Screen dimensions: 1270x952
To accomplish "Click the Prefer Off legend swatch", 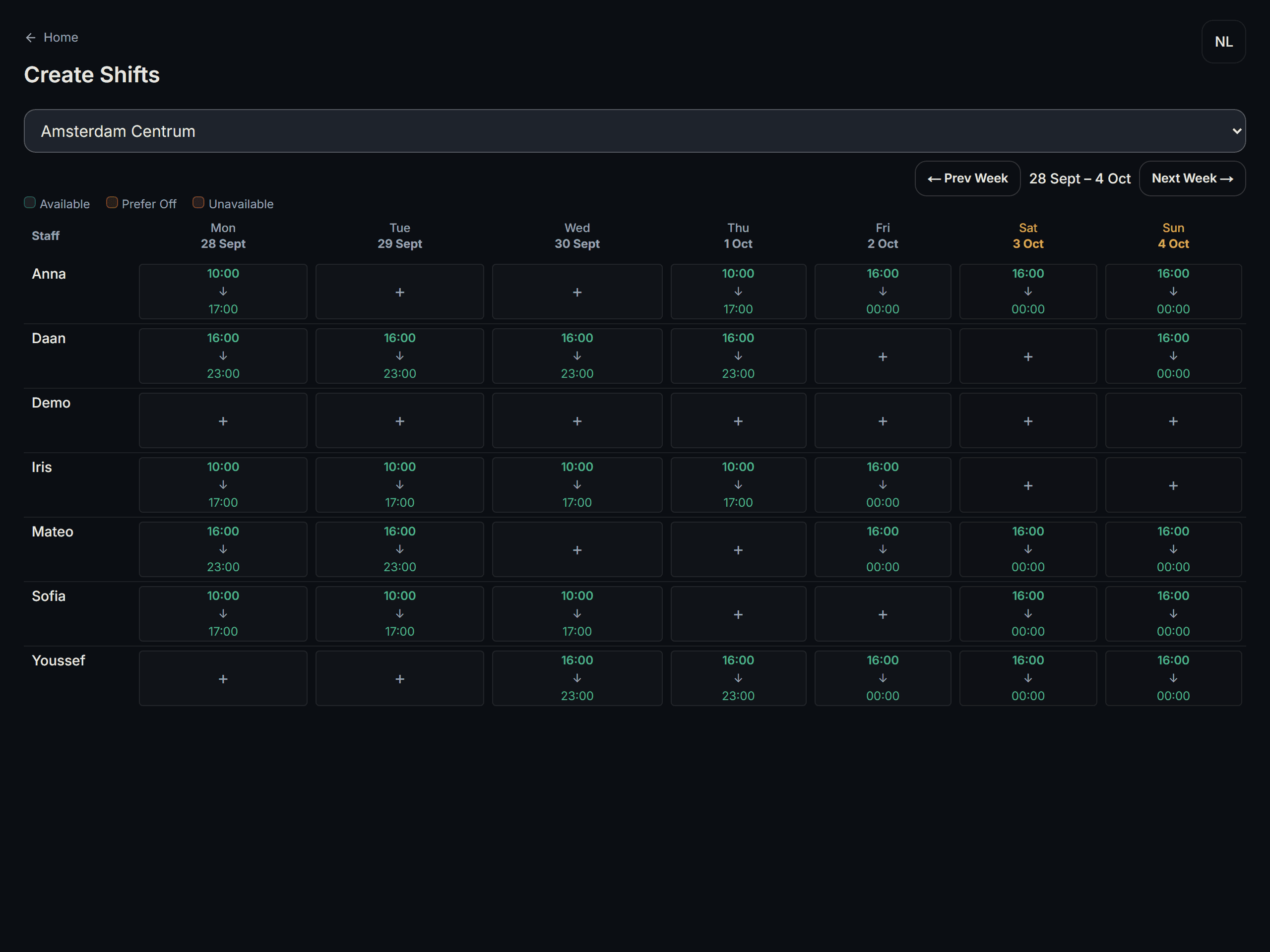I will (x=112, y=203).
